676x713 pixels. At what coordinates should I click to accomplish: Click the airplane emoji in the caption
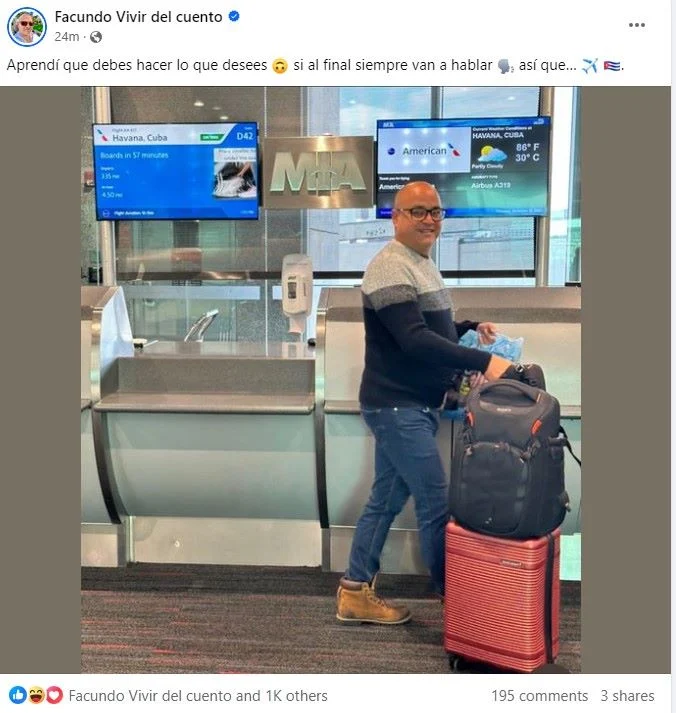(x=590, y=66)
